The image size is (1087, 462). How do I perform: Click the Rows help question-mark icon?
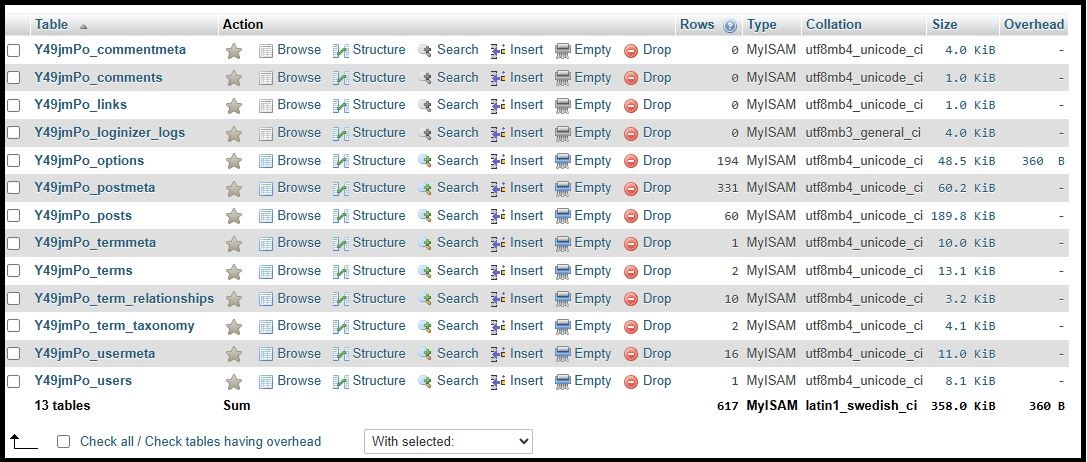click(729, 26)
